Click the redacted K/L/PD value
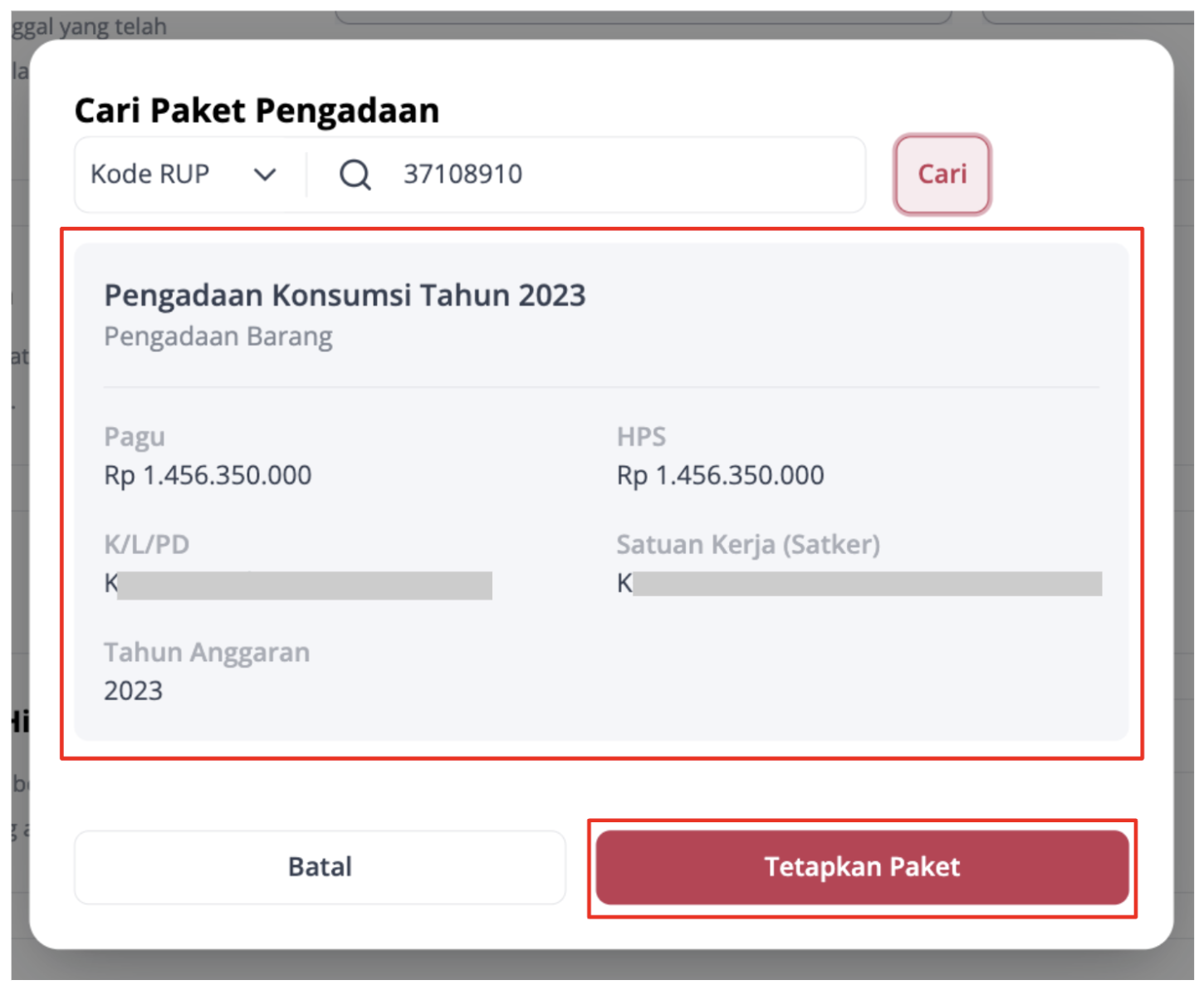 point(298,584)
